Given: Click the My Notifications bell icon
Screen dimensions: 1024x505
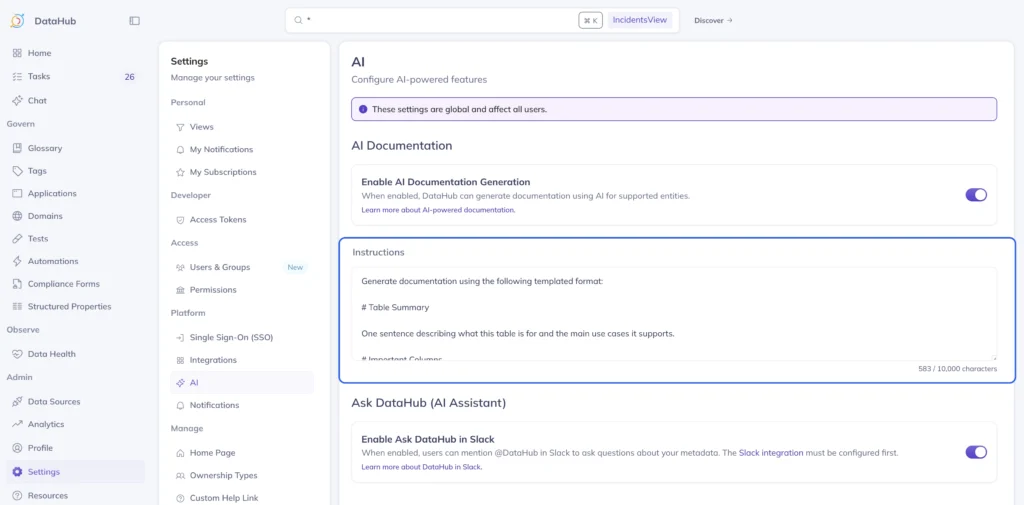Looking at the screenshot, I should click(180, 150).
